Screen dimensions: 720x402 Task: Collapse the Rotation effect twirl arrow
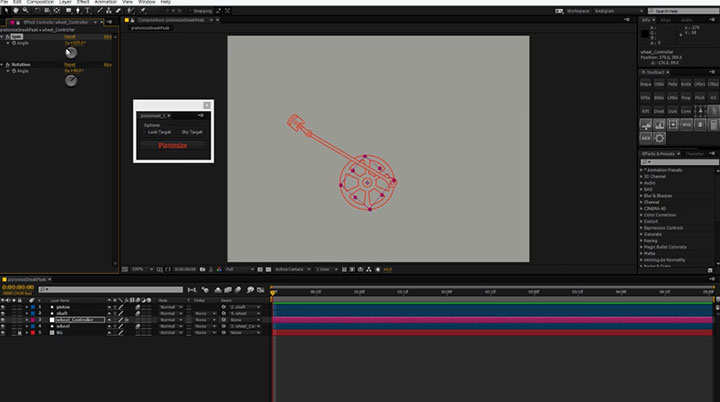click(2, 65)
